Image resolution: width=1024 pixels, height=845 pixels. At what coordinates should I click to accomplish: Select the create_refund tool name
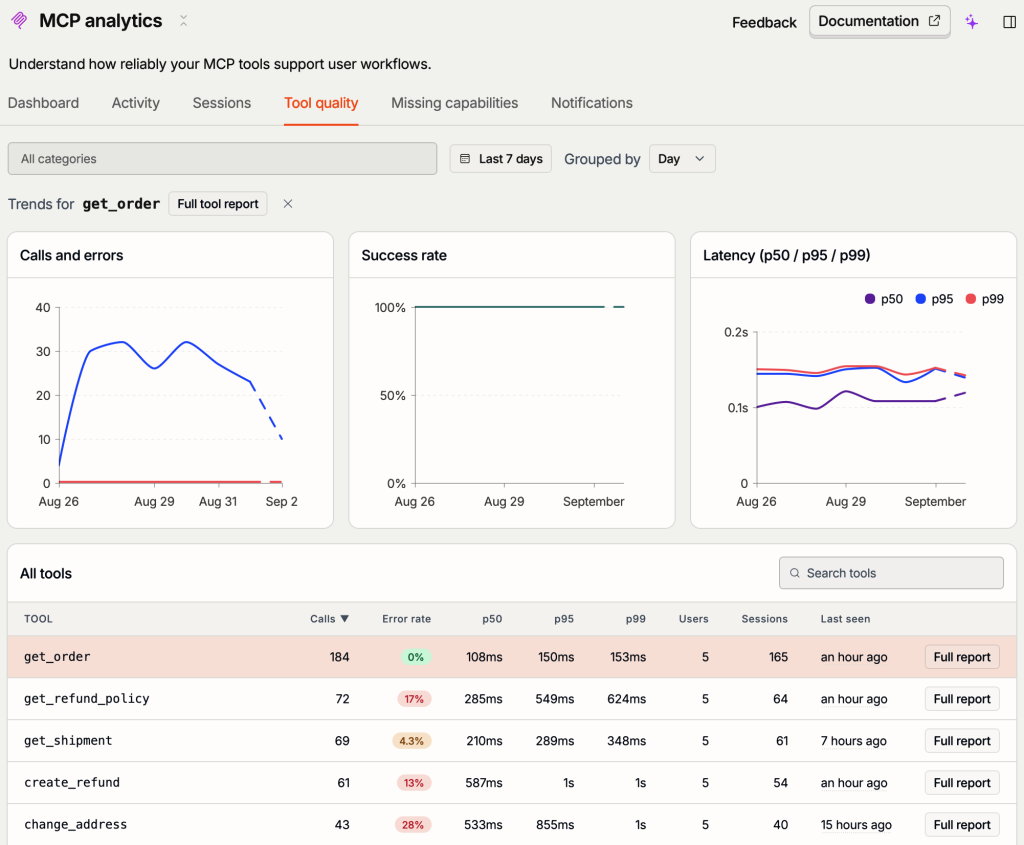pyautogui.click(x=72, y=782)
